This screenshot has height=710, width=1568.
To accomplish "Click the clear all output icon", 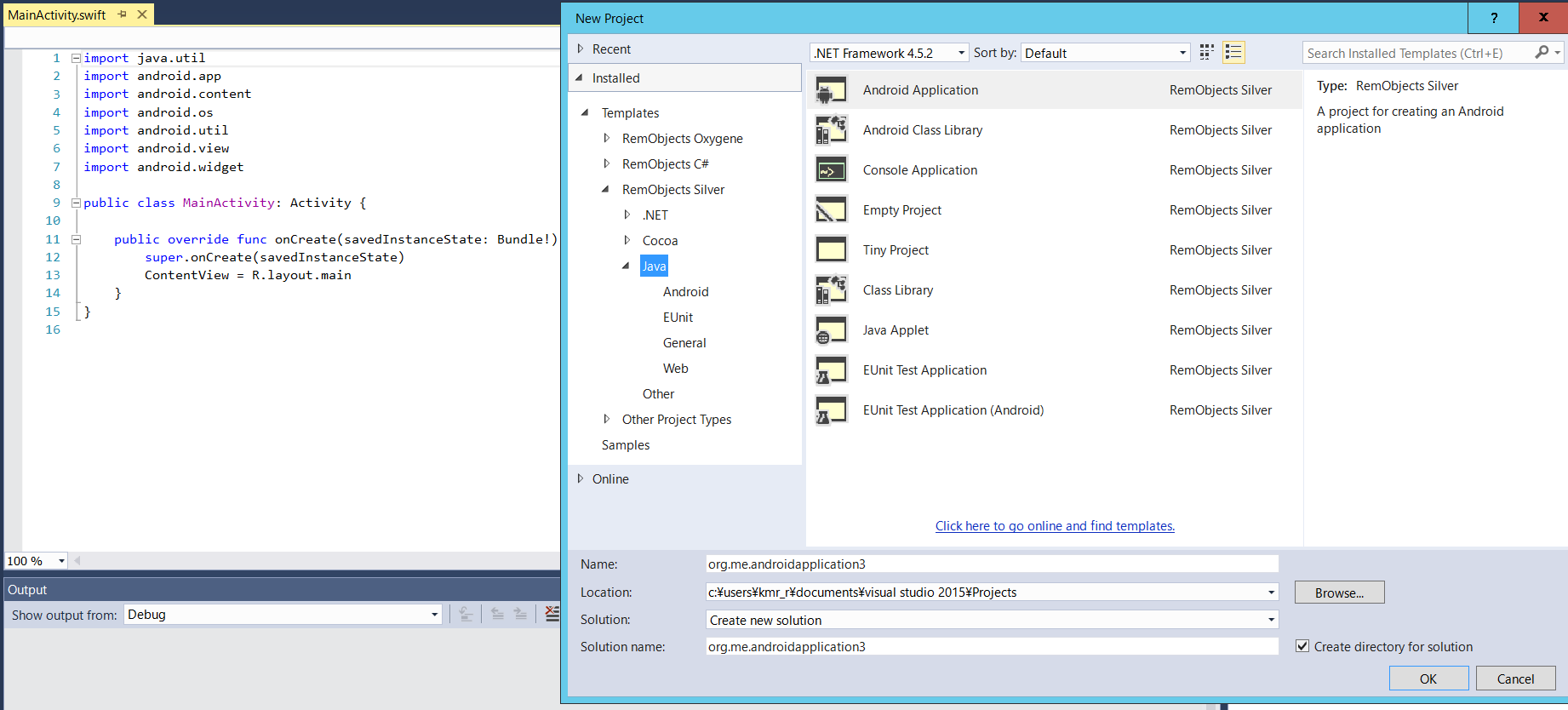I will (x=552, y=614).
